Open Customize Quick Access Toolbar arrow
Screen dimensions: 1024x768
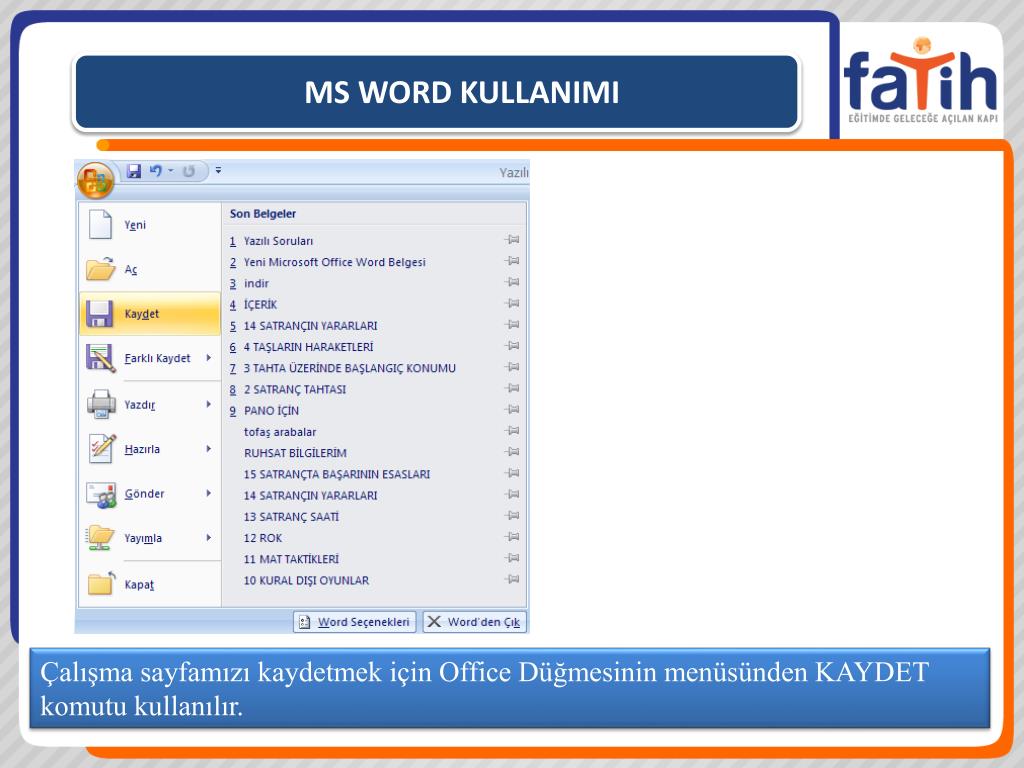(x=218, y=170)
